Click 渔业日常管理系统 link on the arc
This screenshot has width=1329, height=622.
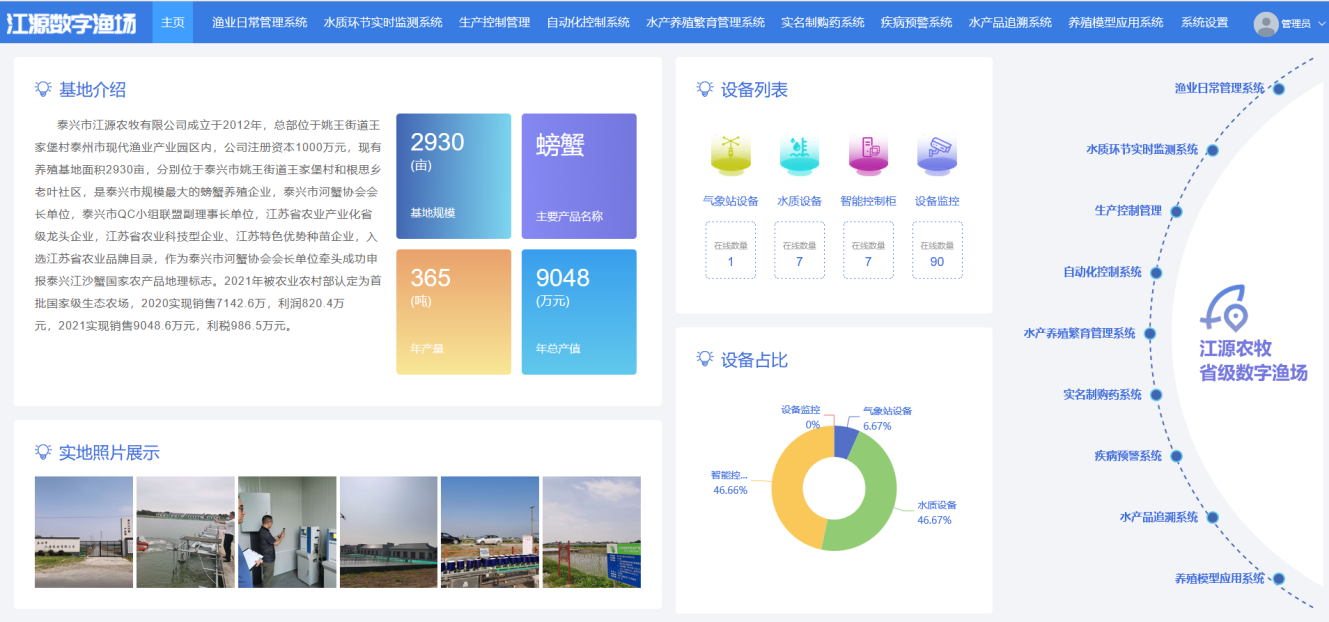click(x=1219, y=88)
